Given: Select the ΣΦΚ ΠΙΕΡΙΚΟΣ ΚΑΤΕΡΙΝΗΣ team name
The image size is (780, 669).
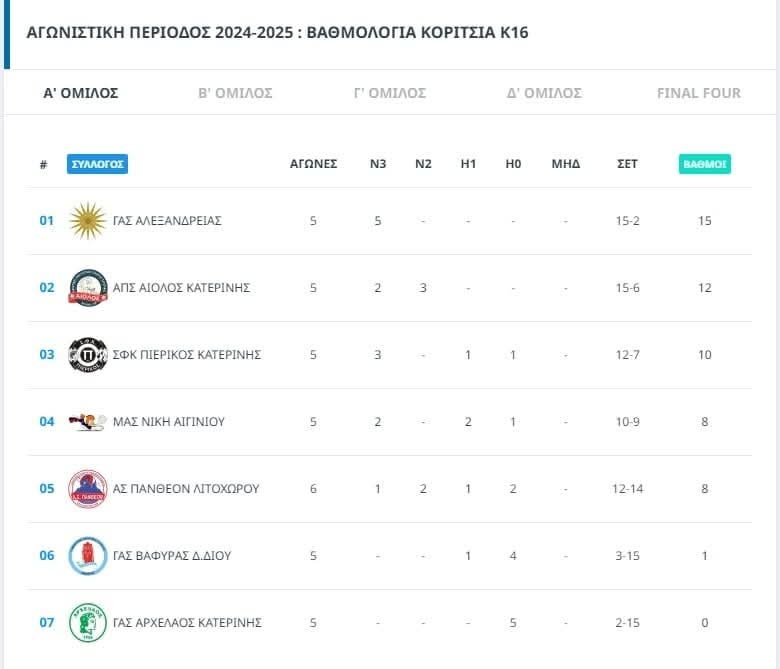Looking at the screenshot, I should coord(187,355).
